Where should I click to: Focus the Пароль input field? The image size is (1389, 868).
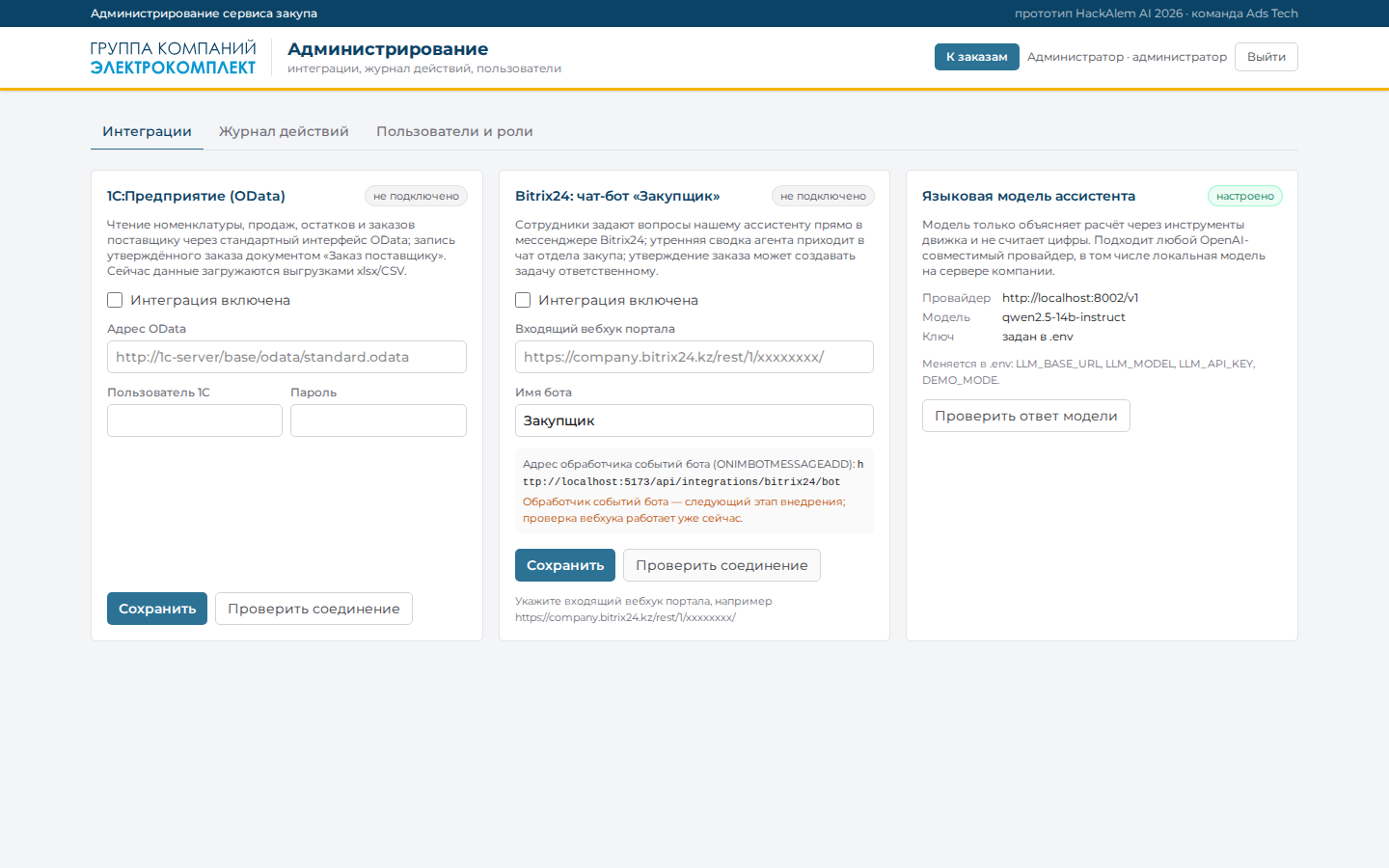pos(378,420)
